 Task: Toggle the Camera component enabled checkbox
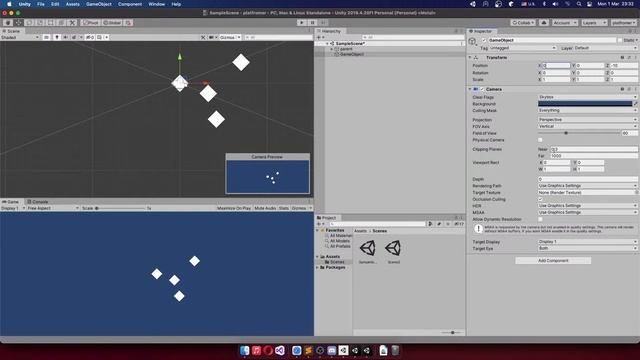click(482, 89)
